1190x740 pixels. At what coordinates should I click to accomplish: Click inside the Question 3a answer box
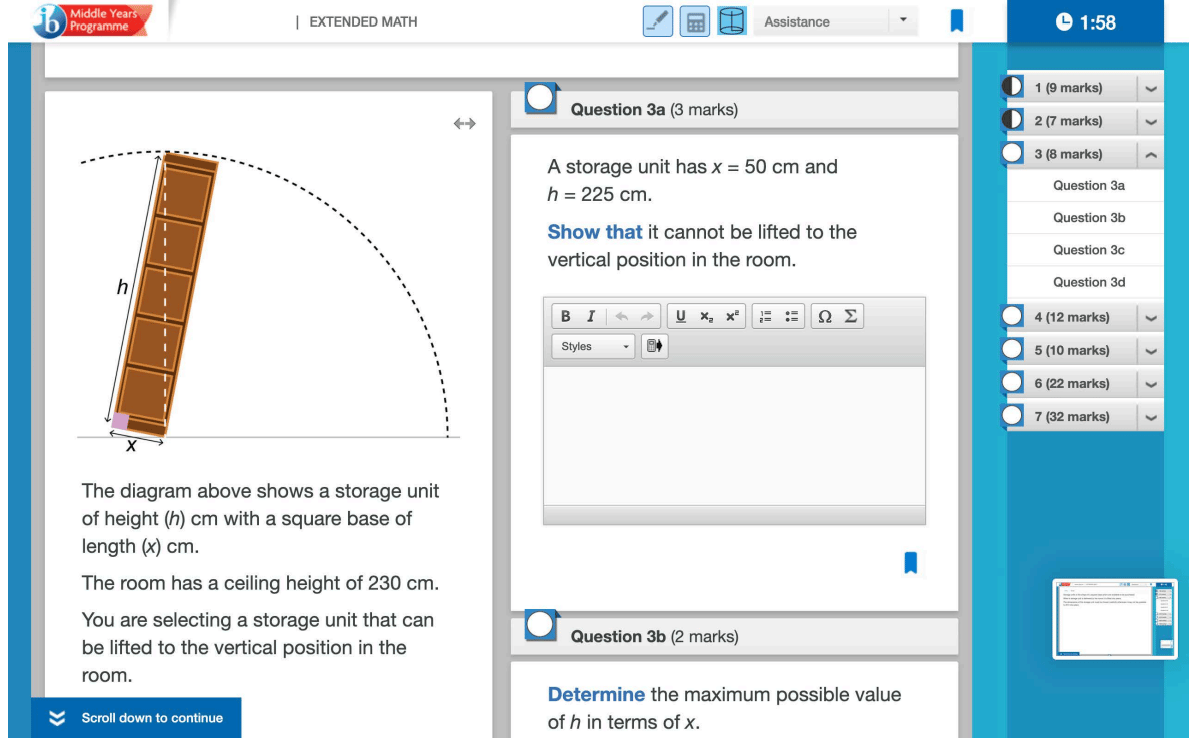[x=734, y=435]
